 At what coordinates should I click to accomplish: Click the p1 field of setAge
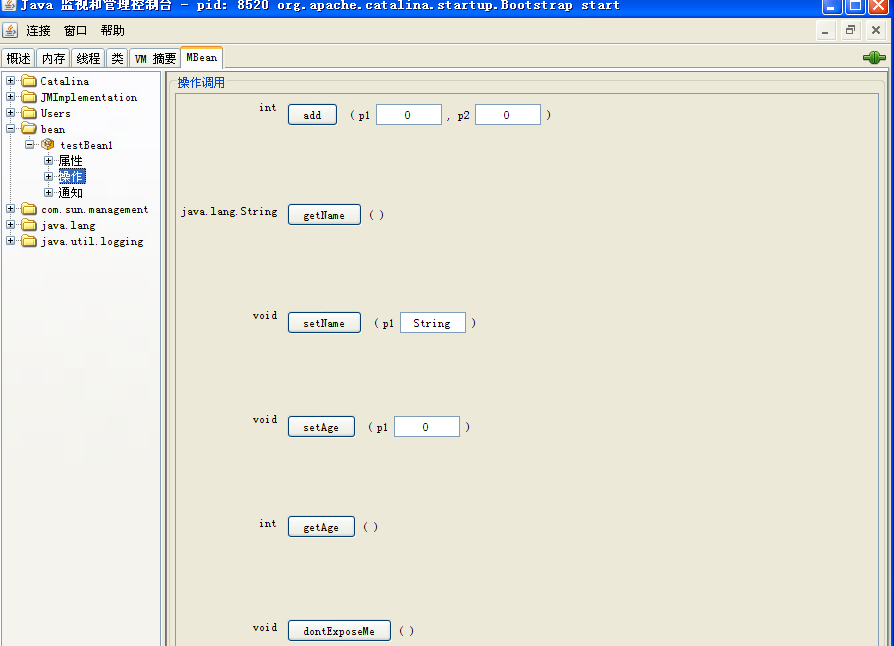[426, 427]
